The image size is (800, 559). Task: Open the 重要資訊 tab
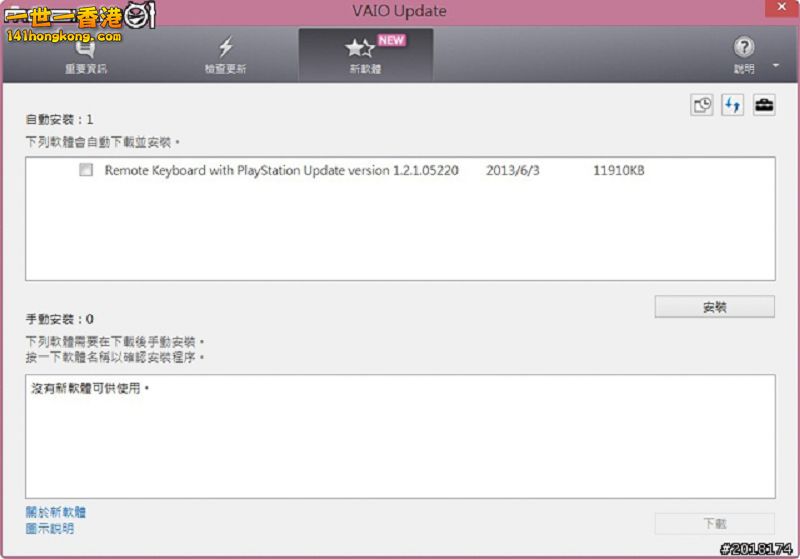click(86, 56)
